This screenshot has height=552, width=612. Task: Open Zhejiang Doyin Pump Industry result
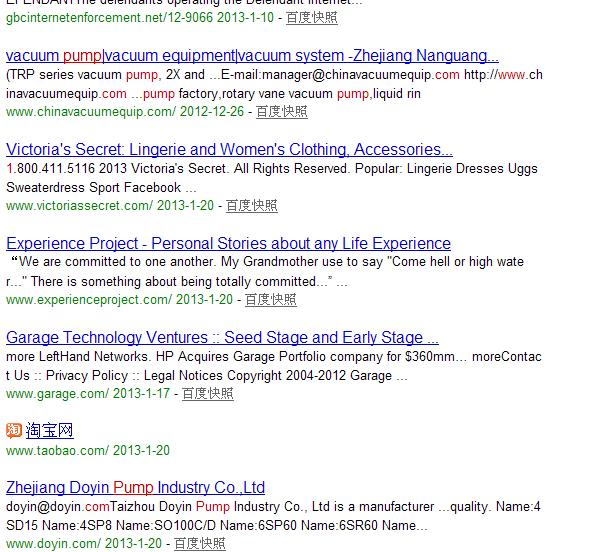pyautogui.click(x=135, y=488)
